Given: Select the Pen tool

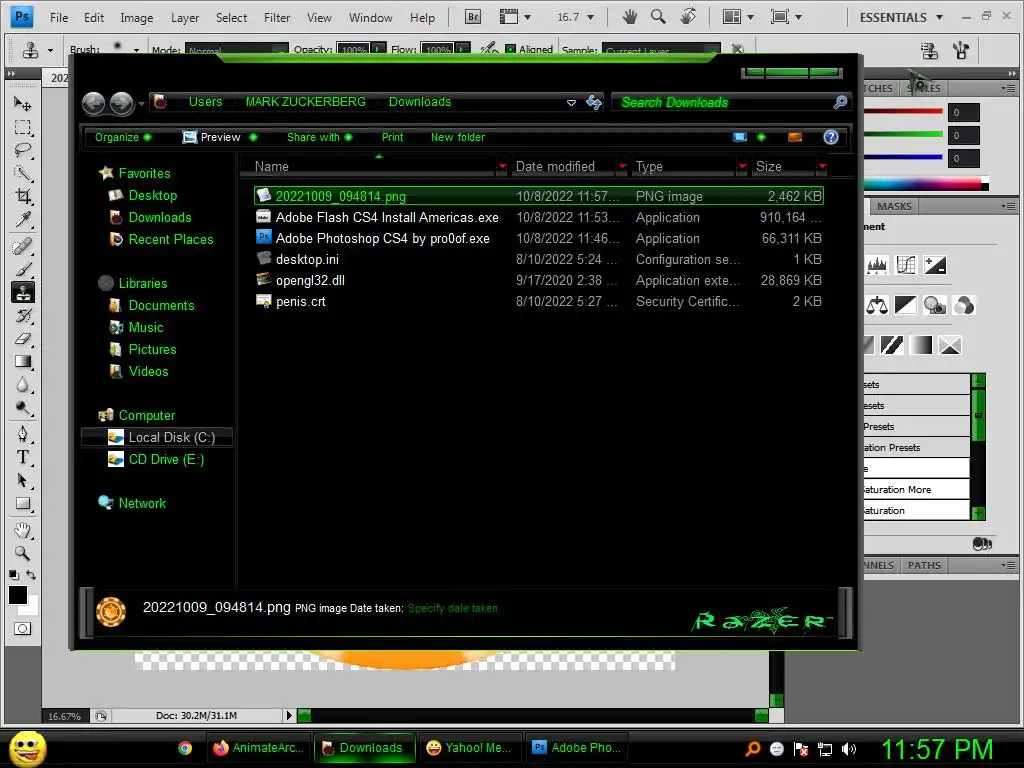Looking at the screenshot, I should tap(22, 434).
